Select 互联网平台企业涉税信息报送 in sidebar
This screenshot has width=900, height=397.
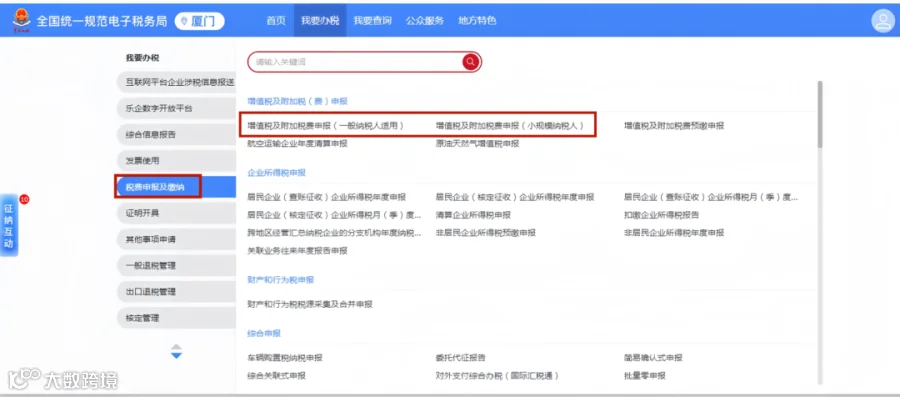point(176,82)
